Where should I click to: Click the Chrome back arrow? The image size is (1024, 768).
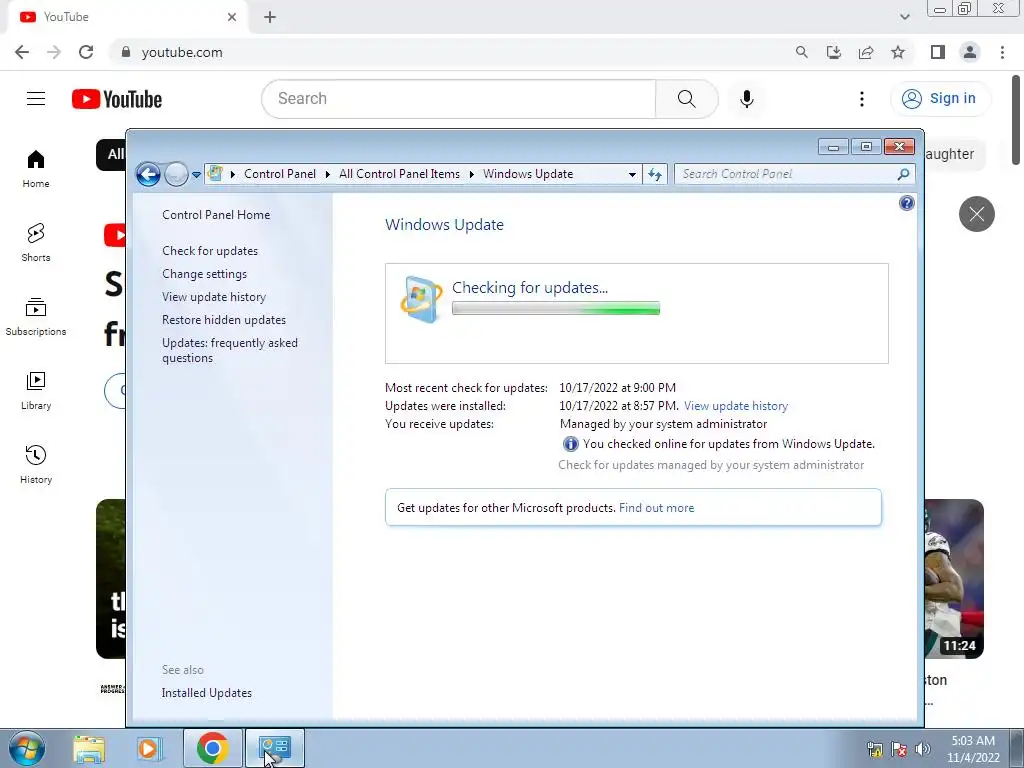point(22,52)
